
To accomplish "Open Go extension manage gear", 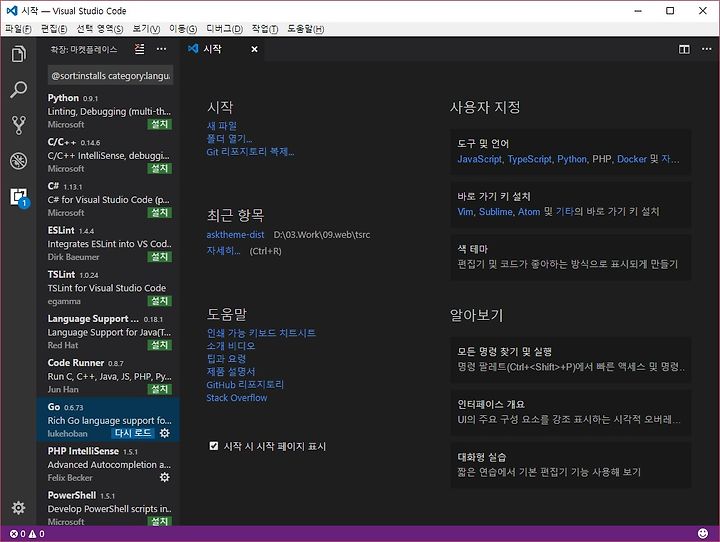I will (164, 433).
